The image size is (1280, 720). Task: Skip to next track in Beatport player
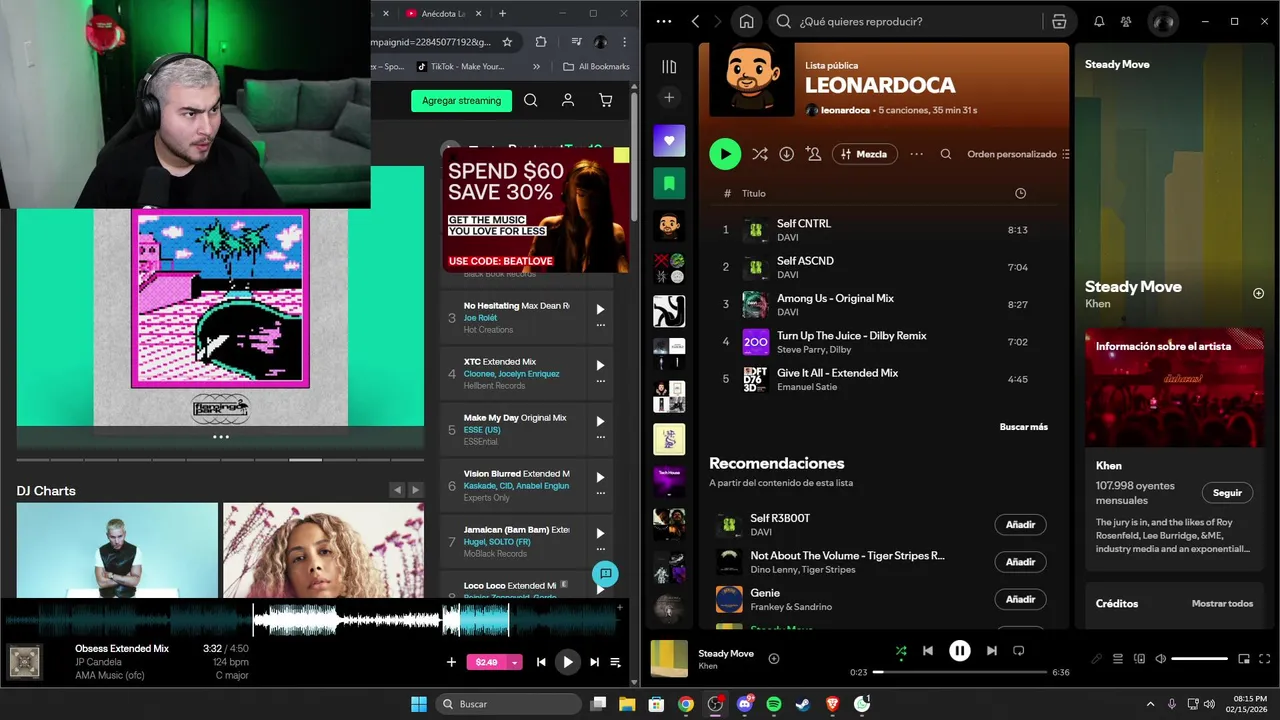click(x=594, y=662)
